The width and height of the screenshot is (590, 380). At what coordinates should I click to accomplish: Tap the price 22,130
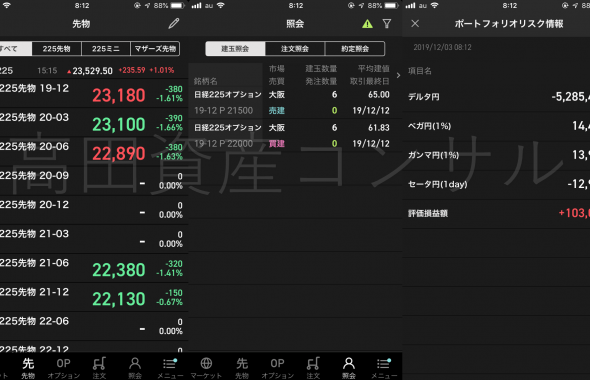pos(119,299)
